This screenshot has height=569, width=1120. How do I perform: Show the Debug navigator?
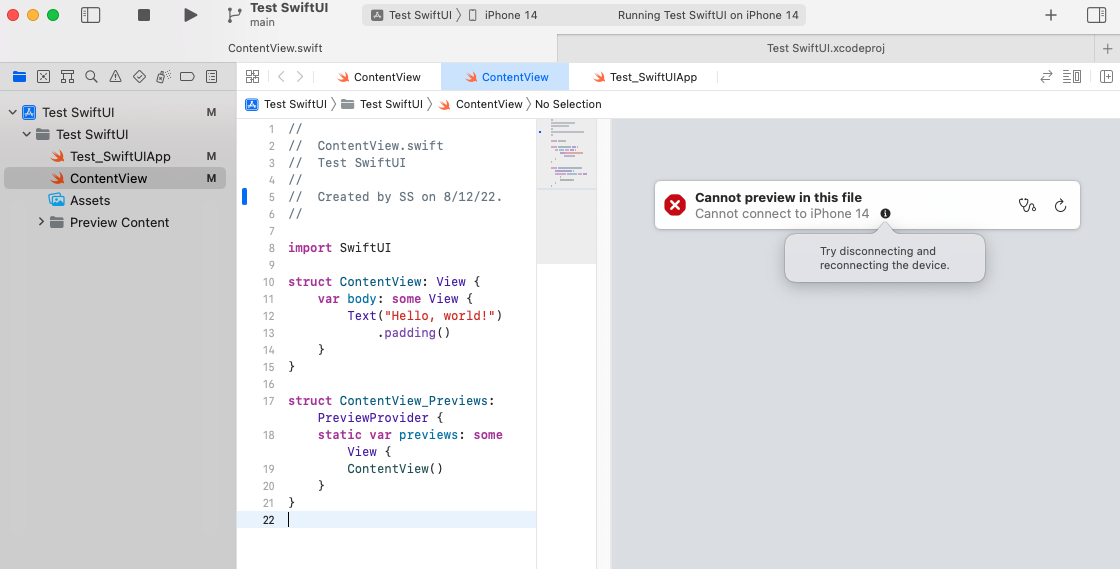163,76
